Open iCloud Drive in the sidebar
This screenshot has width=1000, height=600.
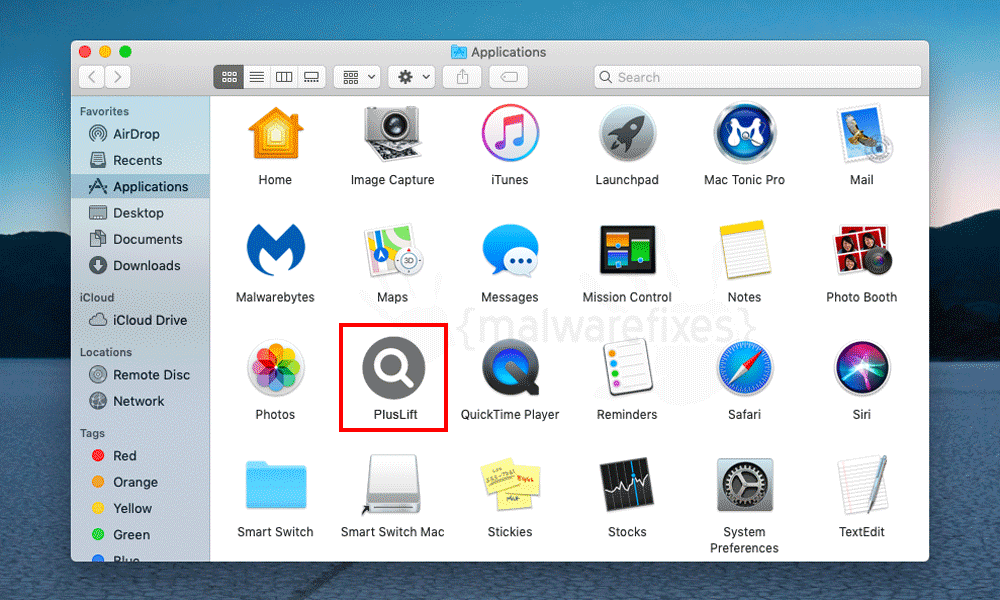140,320
